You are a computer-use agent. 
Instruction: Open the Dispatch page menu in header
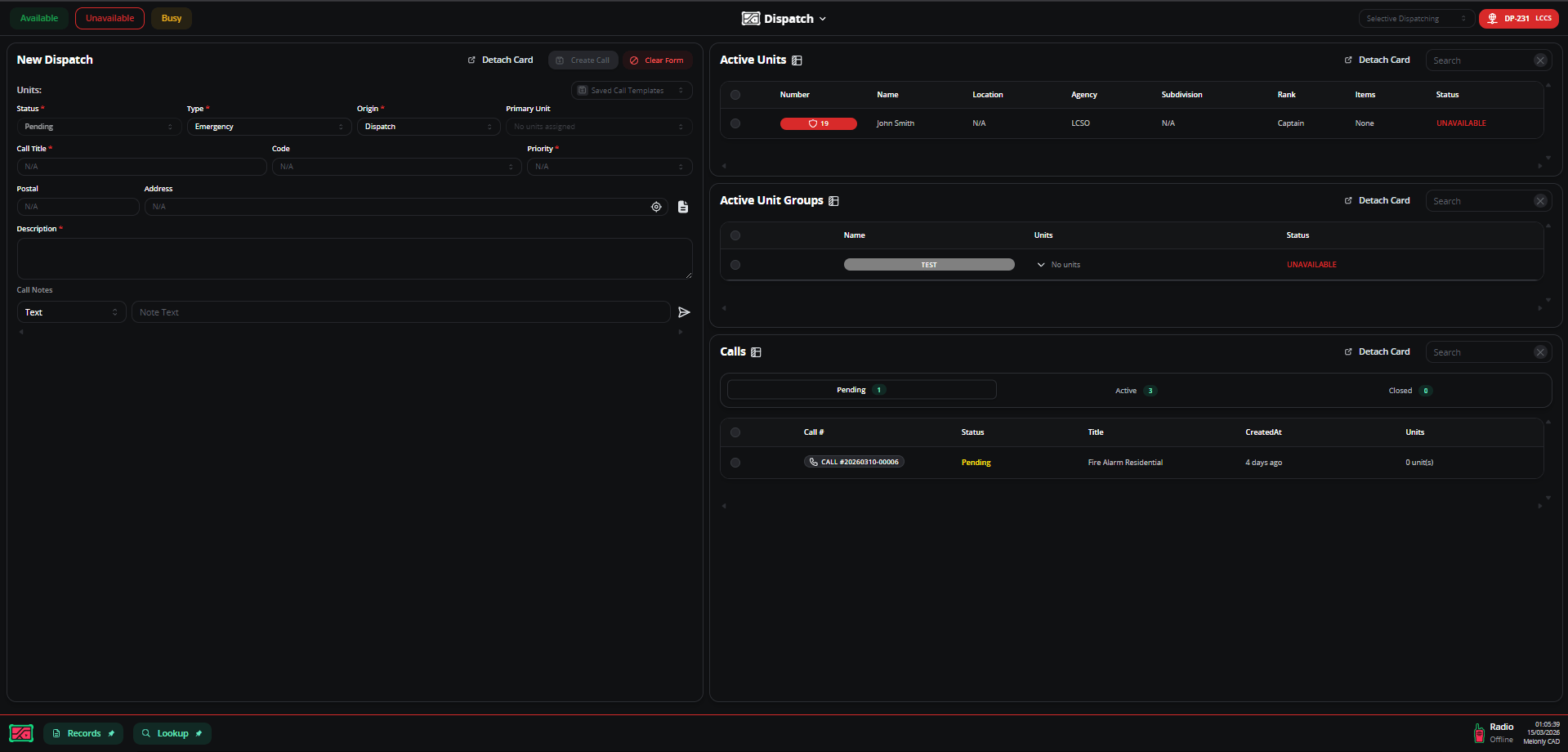[x=784, y=19]
